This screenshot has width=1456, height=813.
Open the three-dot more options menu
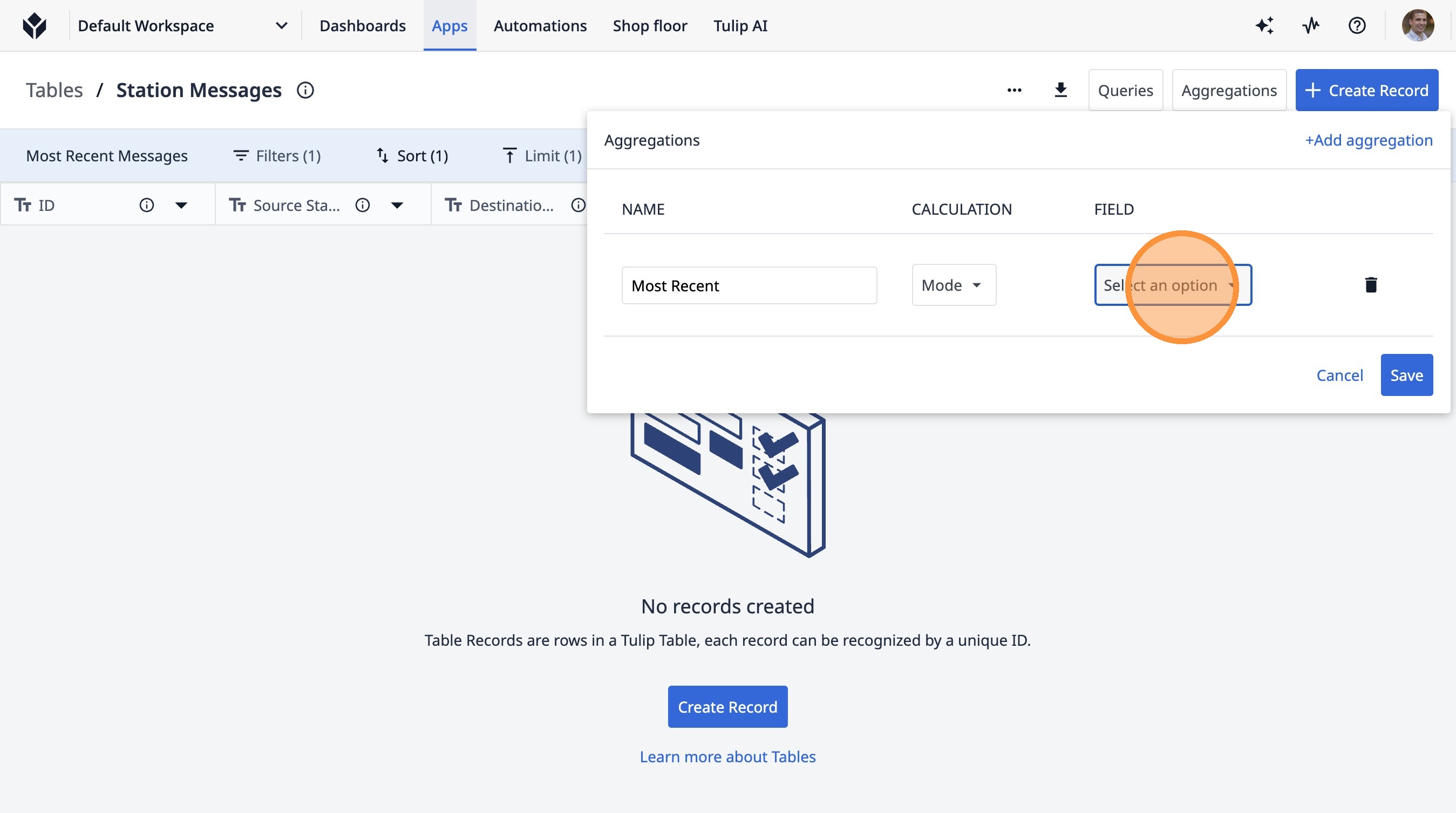(1014, 90)
